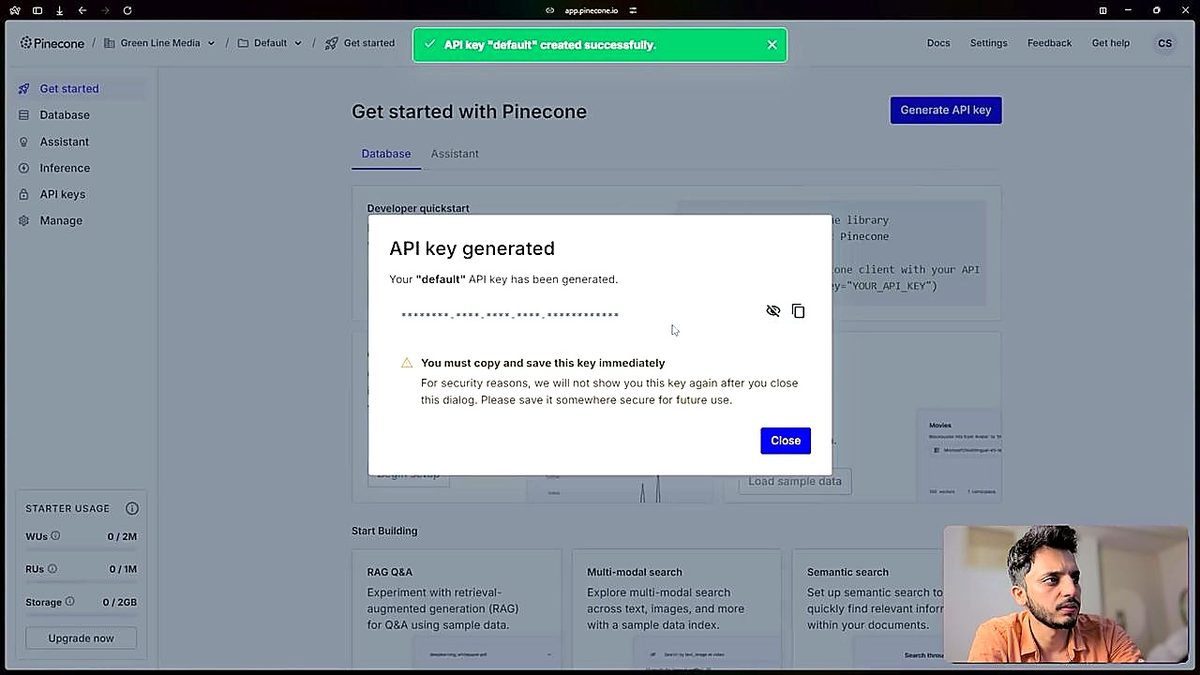Open the Multi-modal search card
1200x675 pixels.
[676, 609]
